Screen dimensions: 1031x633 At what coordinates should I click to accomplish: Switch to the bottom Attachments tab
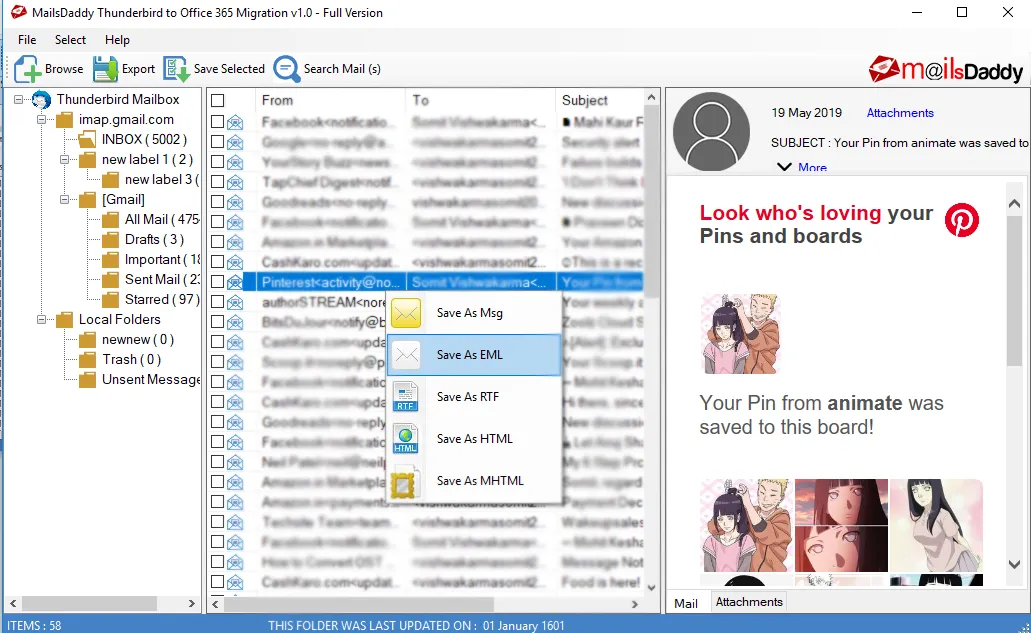click(749, 602)
